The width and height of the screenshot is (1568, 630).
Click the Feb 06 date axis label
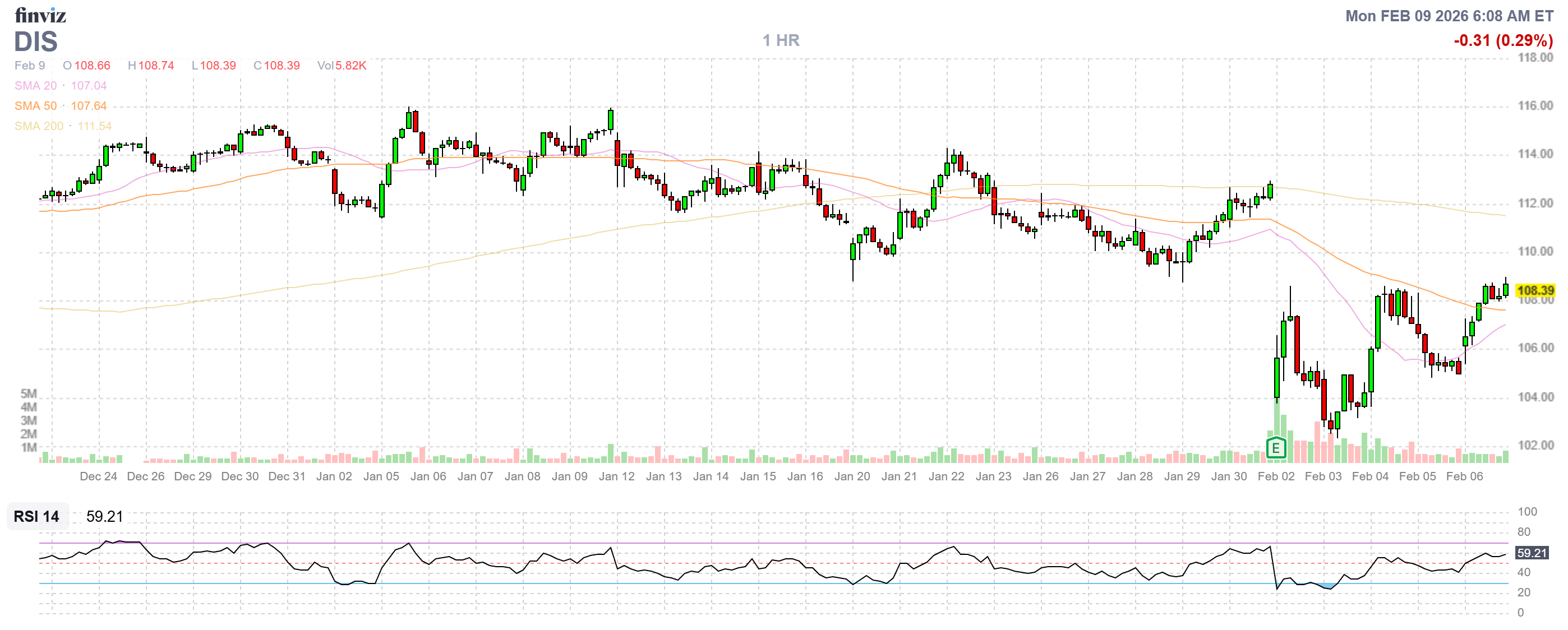(x=1464, y=476)
